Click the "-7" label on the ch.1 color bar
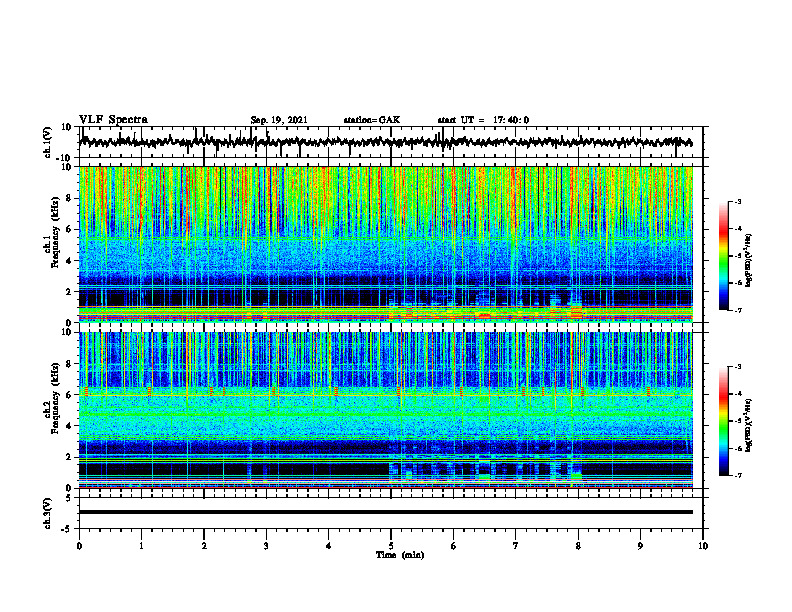 pos(737,310)
